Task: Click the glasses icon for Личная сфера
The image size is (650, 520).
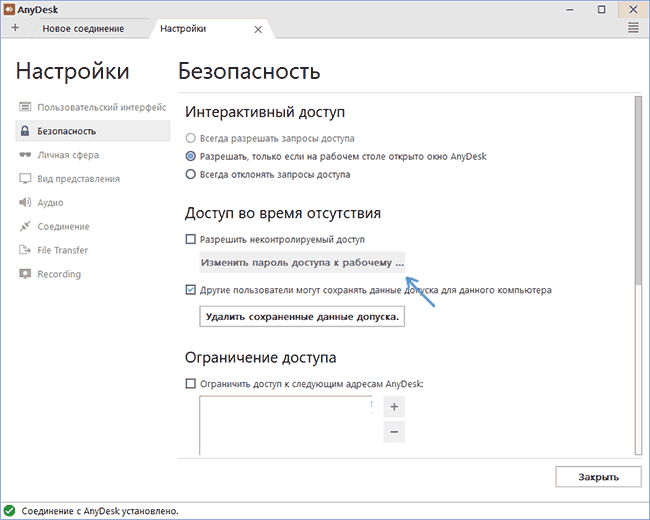Action: point(25,155)
